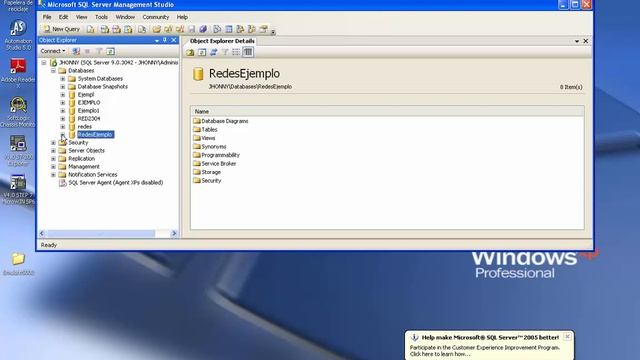This screenshot has width=640, height=360.
Task: Open the Community menu
Action: click(x=156, y=17)
